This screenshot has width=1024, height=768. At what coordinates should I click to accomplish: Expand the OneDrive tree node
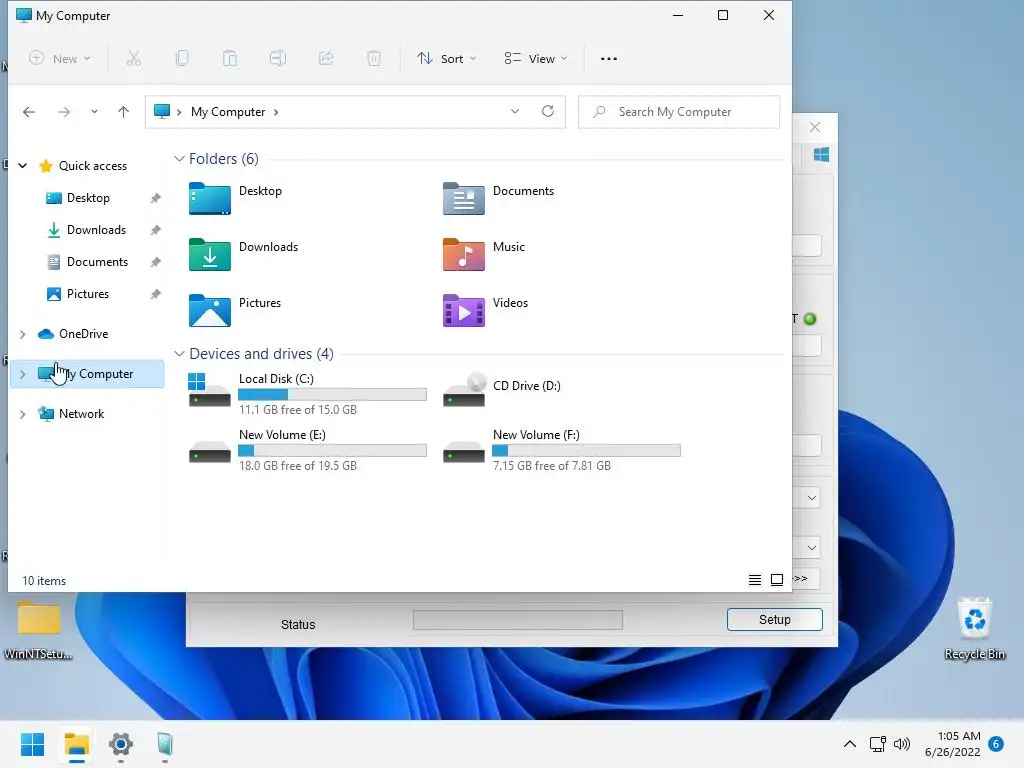[23, 334]
